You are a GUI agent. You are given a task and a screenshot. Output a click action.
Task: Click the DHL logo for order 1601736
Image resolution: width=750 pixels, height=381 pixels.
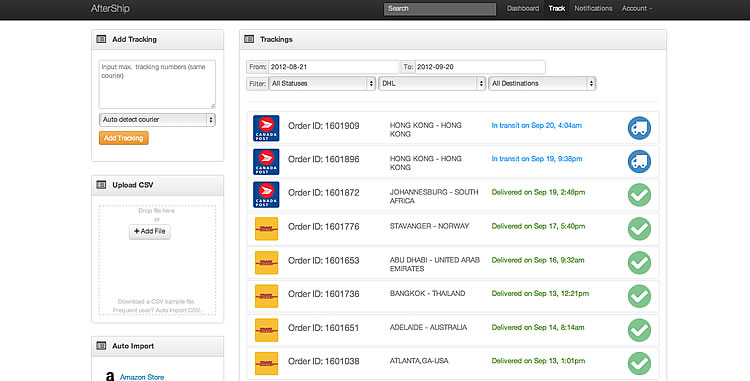(x=266, y=296)
